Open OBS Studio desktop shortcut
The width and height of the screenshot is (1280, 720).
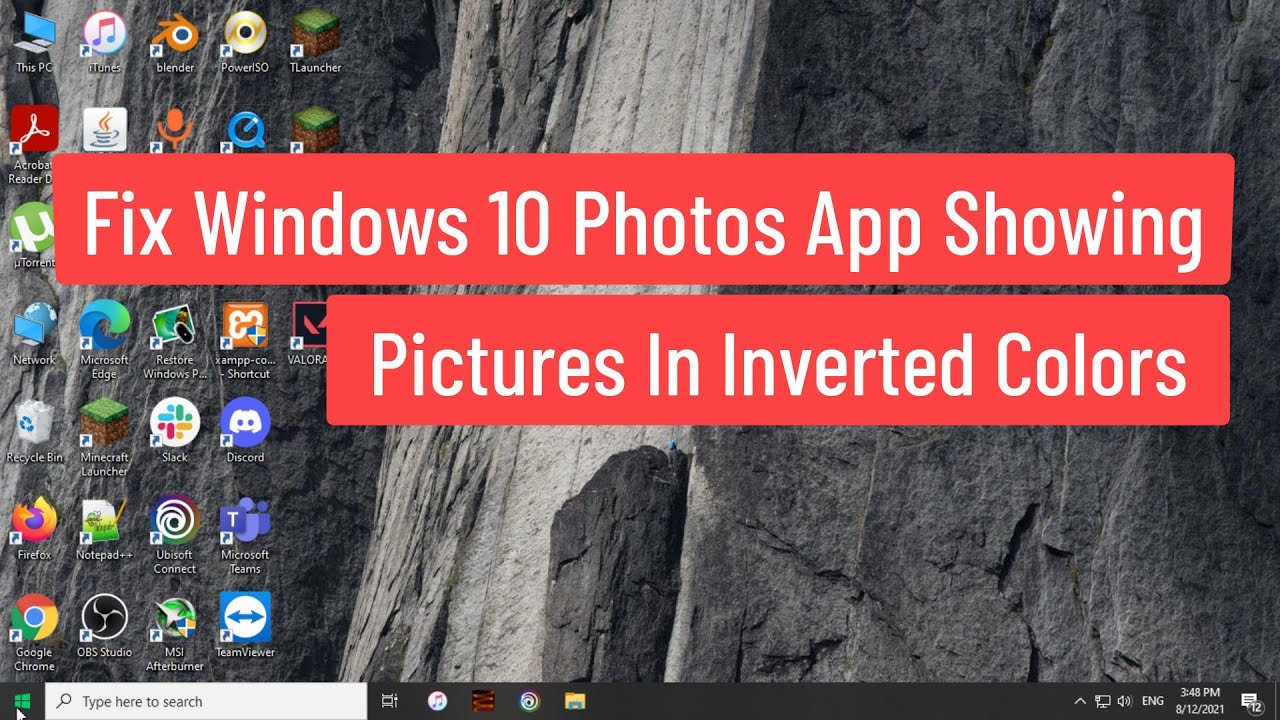(x=104, y=626)
